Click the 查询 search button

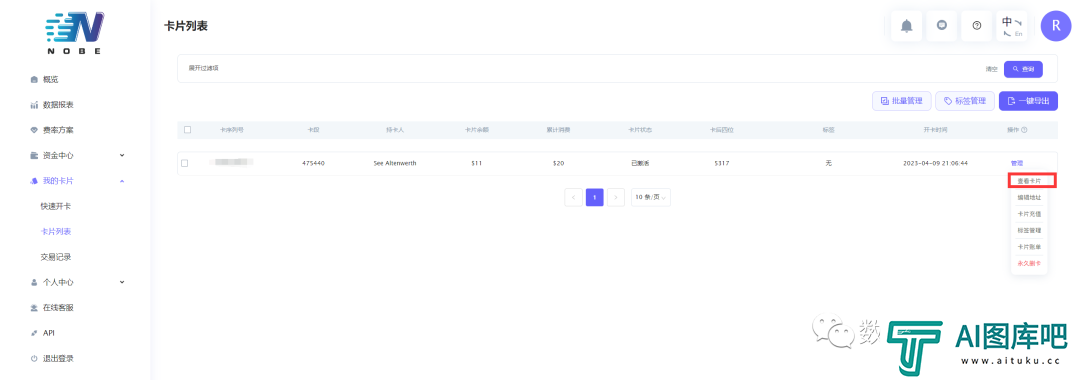pyautogui.click(x=1023, y=69)
